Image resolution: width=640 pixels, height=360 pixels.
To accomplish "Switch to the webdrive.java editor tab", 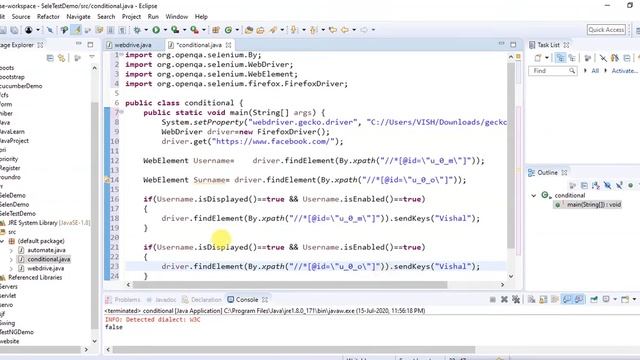I will coord(133,45).
